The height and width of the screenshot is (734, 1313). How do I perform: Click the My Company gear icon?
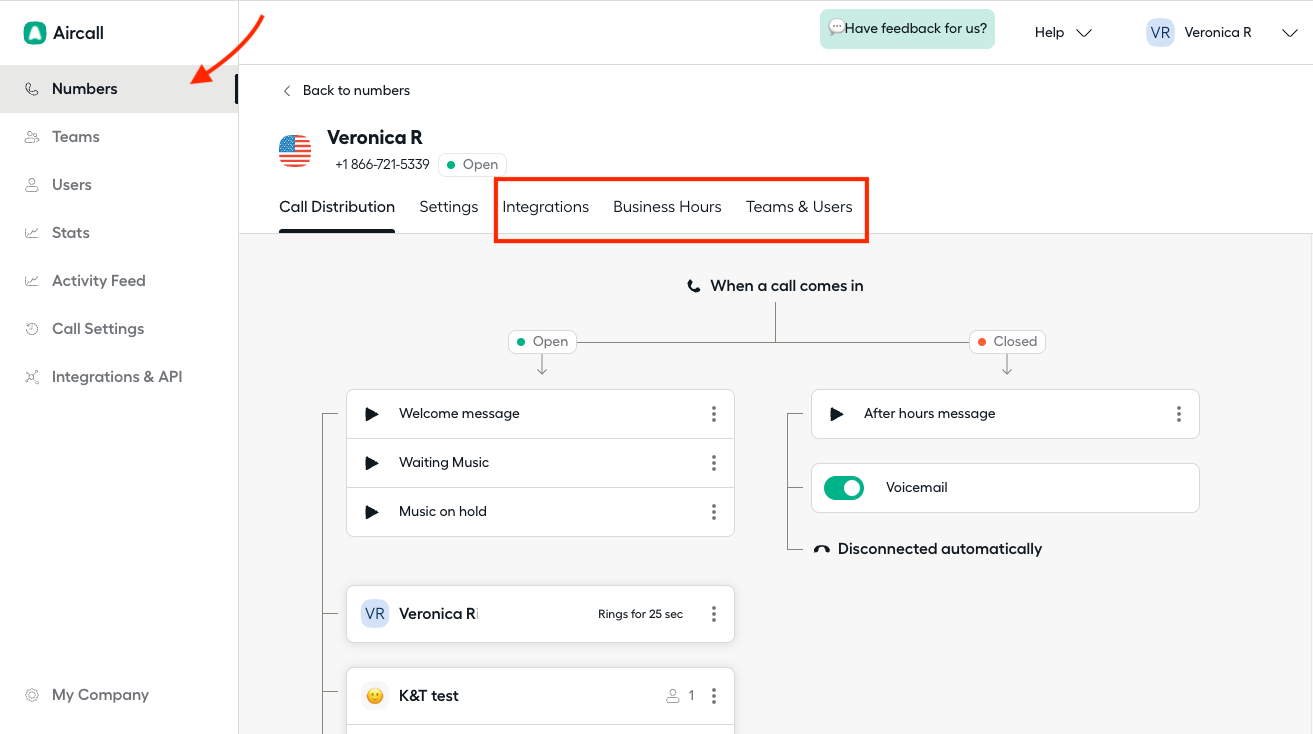click(x=32, y=695)
